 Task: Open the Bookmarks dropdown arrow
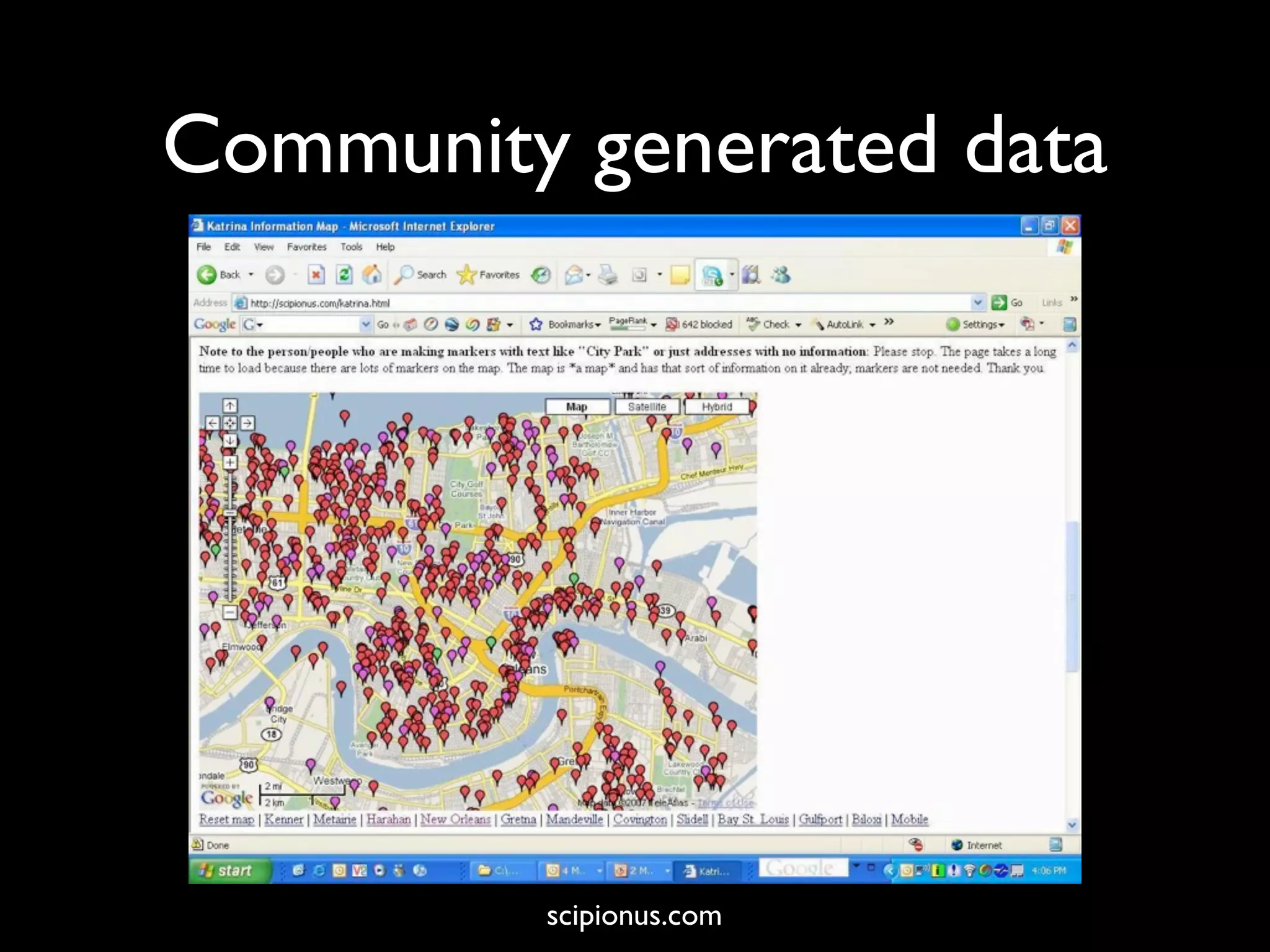[598, 325]
